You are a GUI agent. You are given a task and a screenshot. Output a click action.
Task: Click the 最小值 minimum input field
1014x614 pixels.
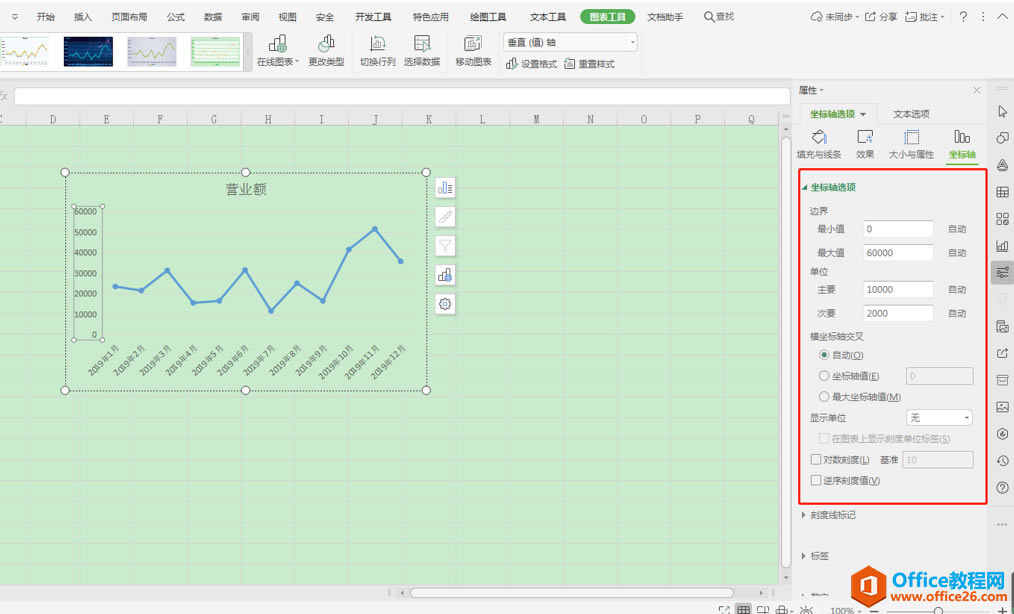click(x=898, y=229)
